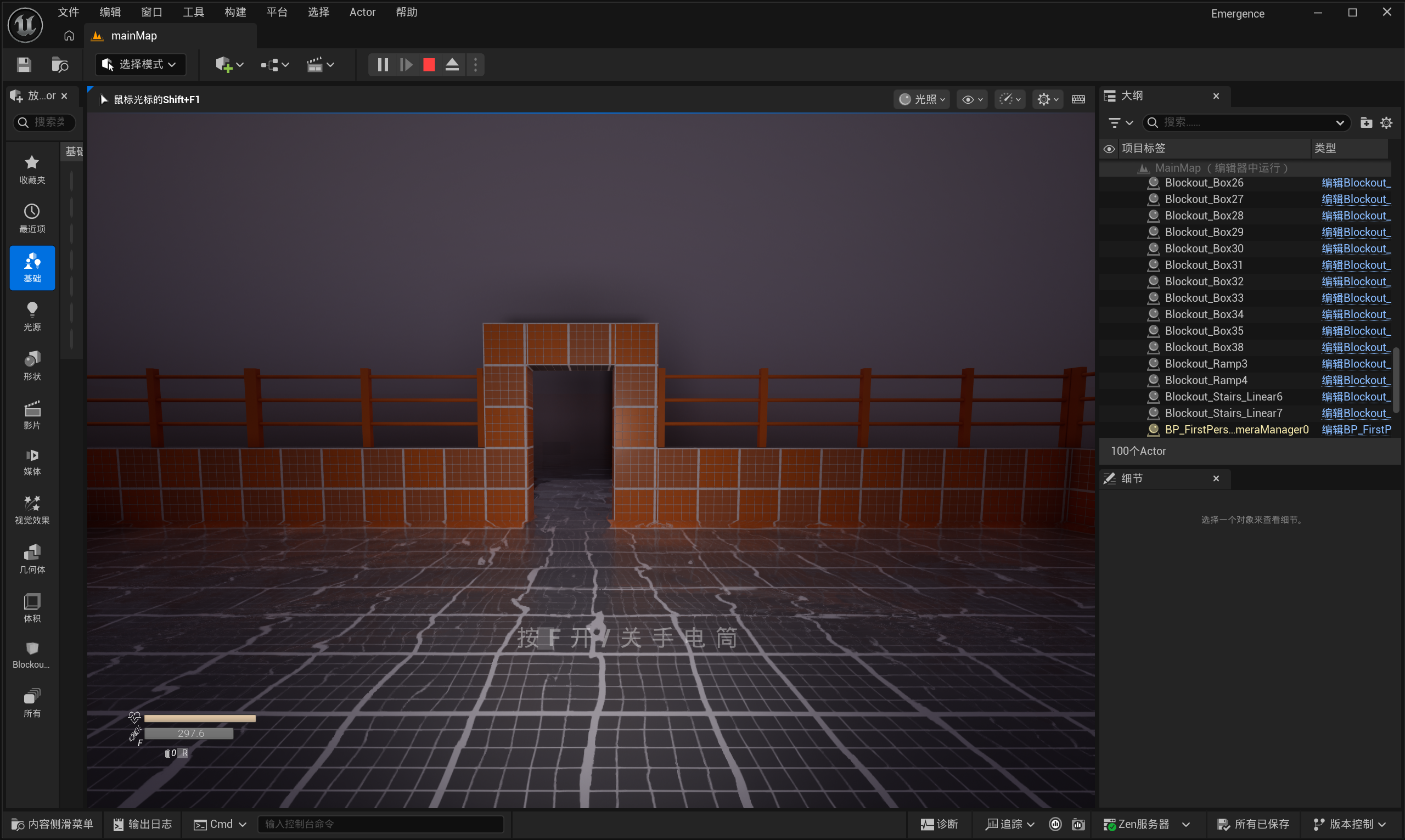Click the eject from player icon
Screen dimensions: 1405x840
pos(452,65)
